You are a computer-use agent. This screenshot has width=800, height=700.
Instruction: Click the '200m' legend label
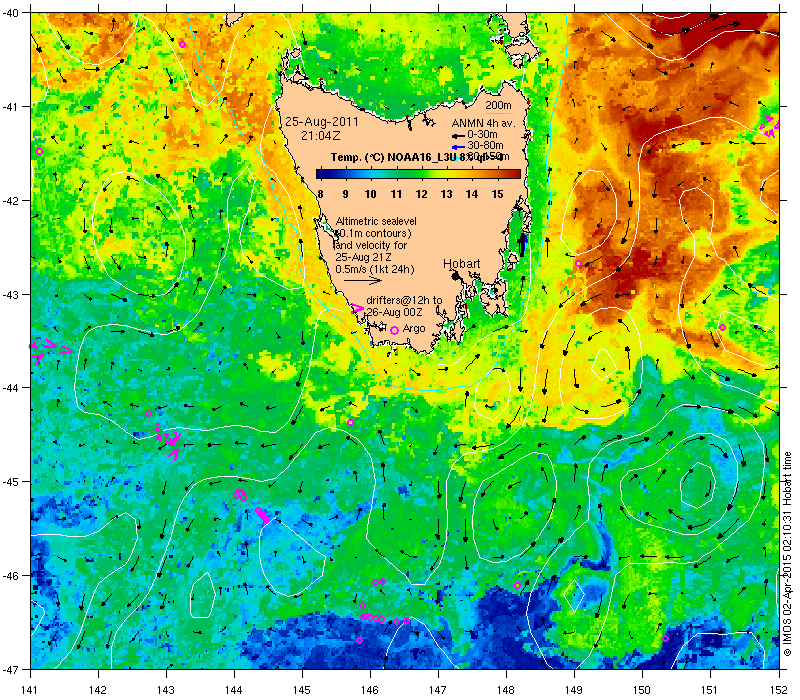498,106
